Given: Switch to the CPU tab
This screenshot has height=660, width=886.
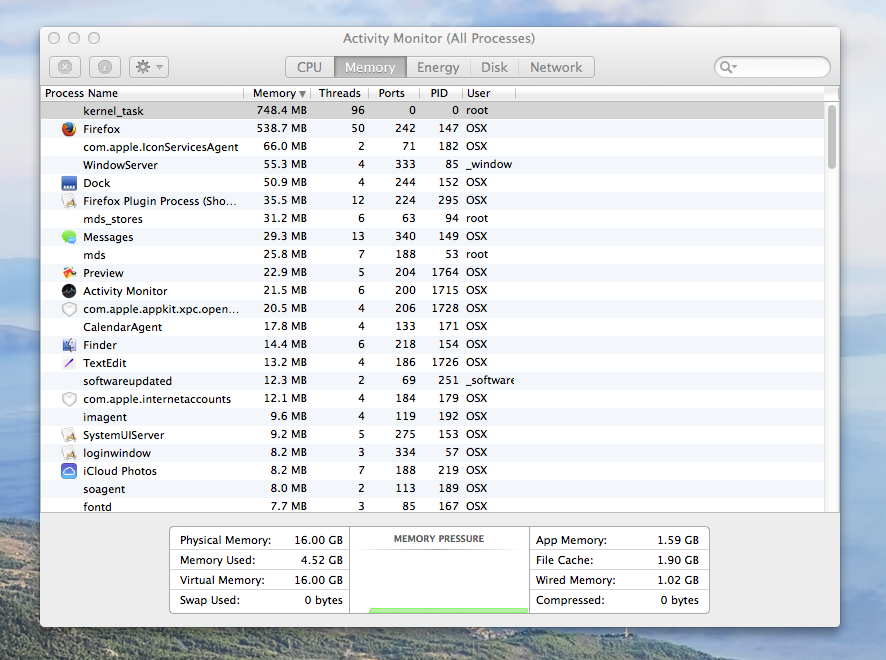Looking at the screenshot, I should click(x=310, y=67).
